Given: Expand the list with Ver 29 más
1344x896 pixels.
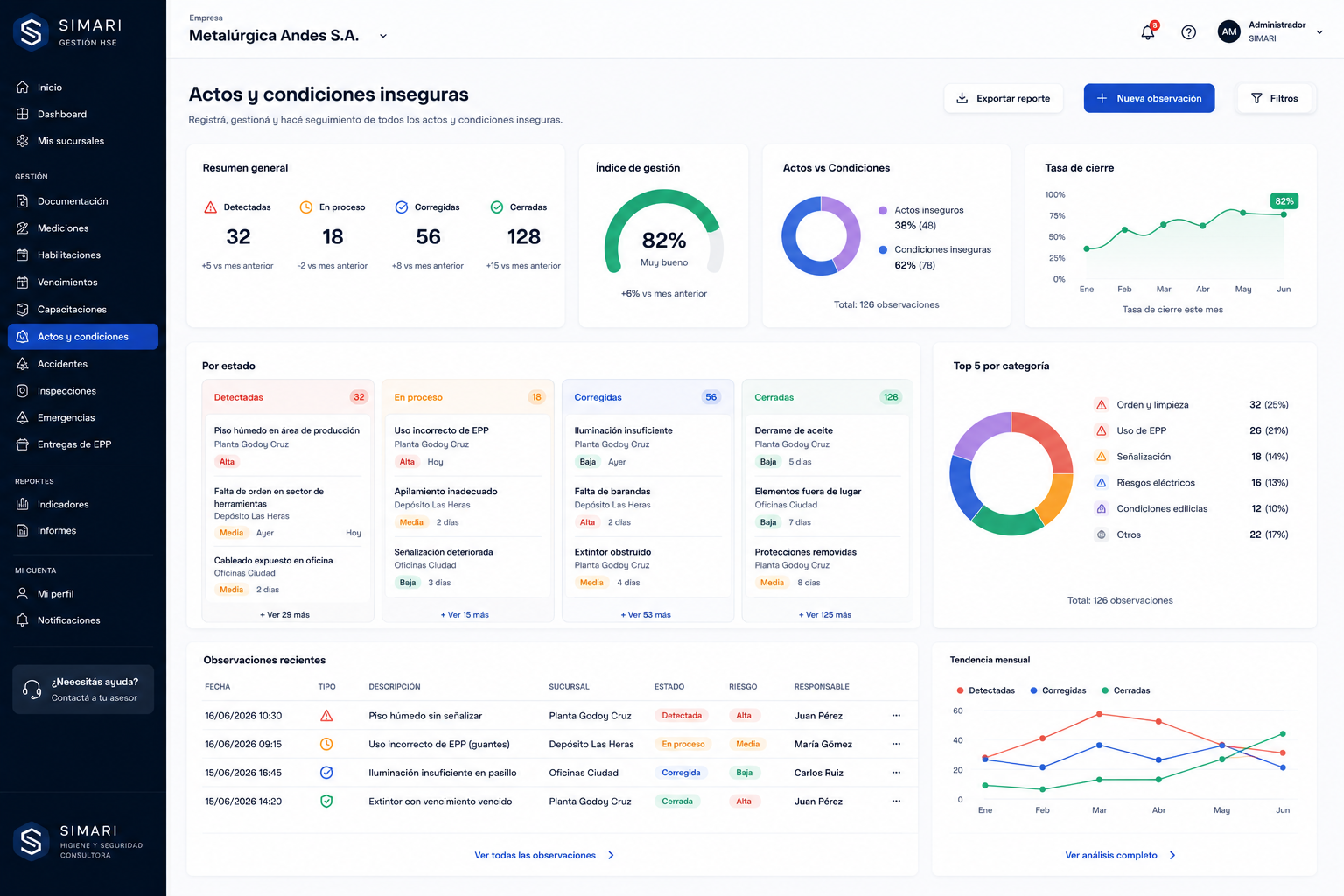Looking at the screenshot, I should pyautogui.click(x=284, y=615).
